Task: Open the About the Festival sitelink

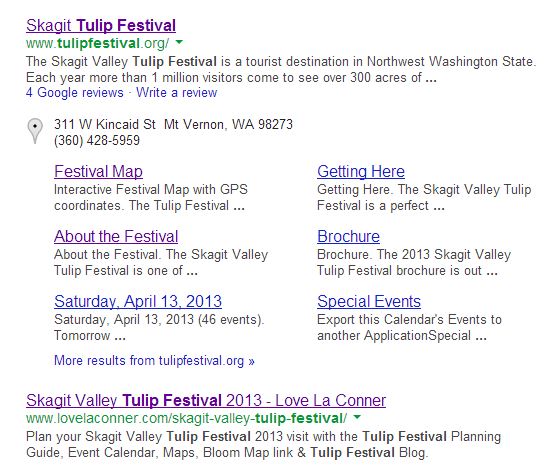Action: tap(116, 236)
